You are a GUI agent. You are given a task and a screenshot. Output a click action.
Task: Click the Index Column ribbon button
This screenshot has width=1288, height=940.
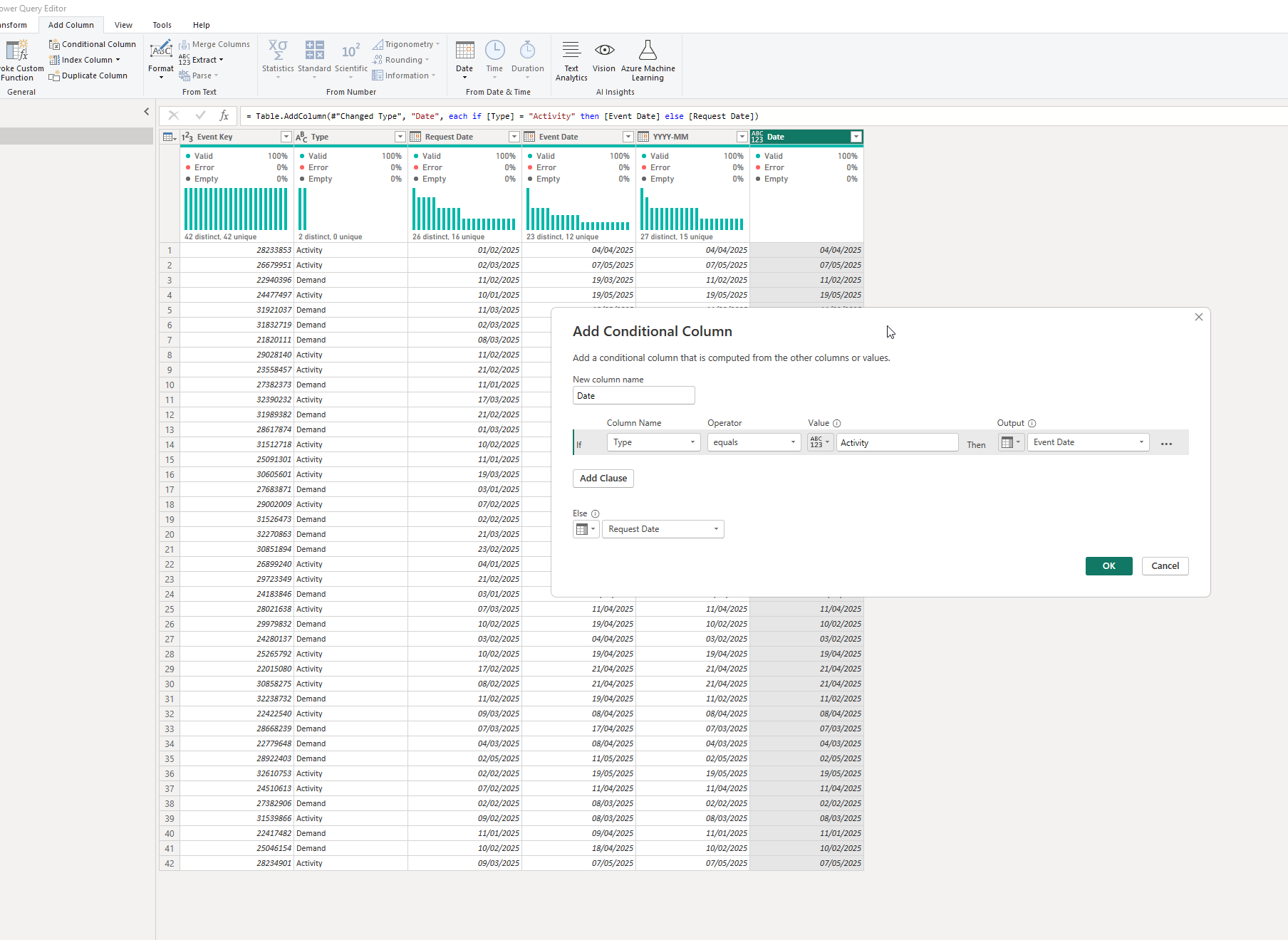tap(85, 60)
